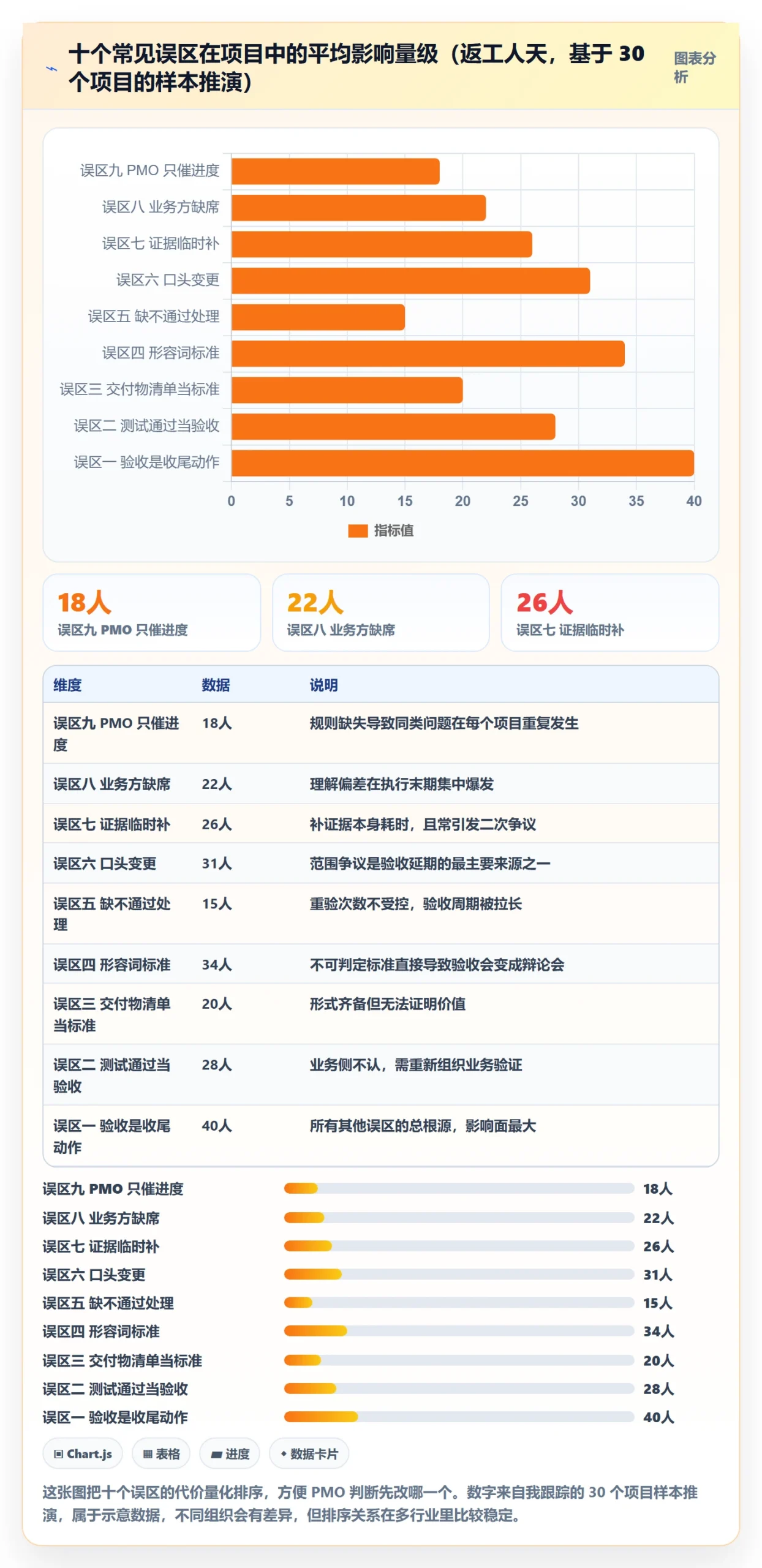Click the 误区三 交付物清单当标准 chart bar

coord(347,390)
